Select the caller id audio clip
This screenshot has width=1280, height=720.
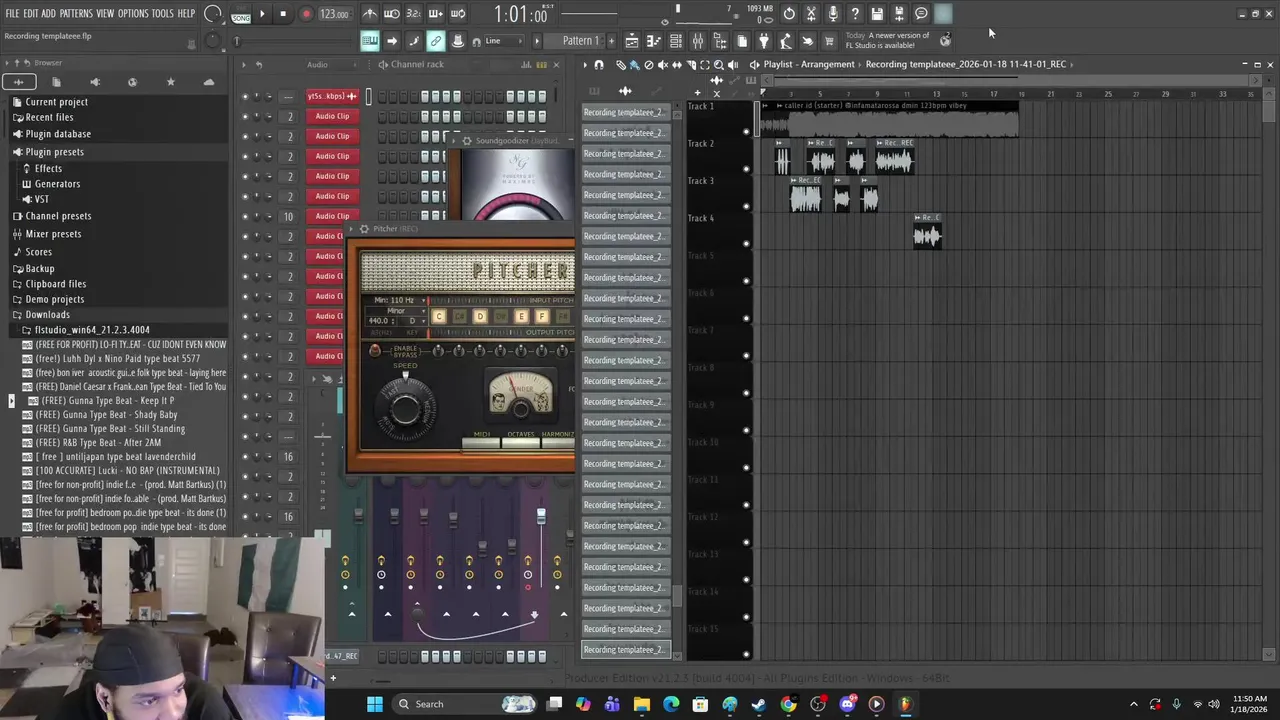pos(890,119)
